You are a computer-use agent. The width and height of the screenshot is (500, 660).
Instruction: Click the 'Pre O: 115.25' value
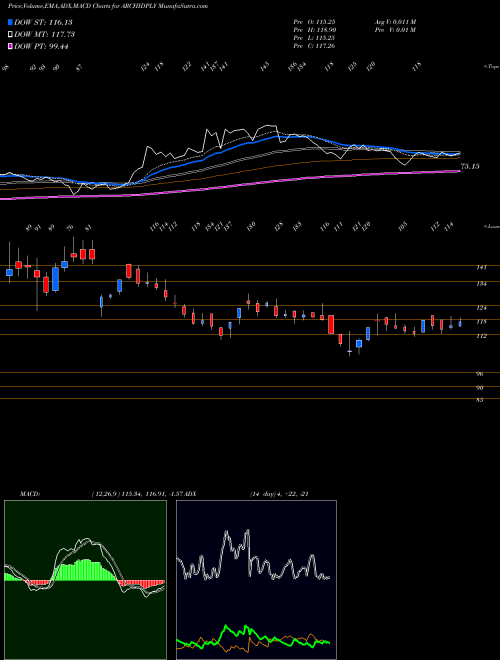point(314,22)
